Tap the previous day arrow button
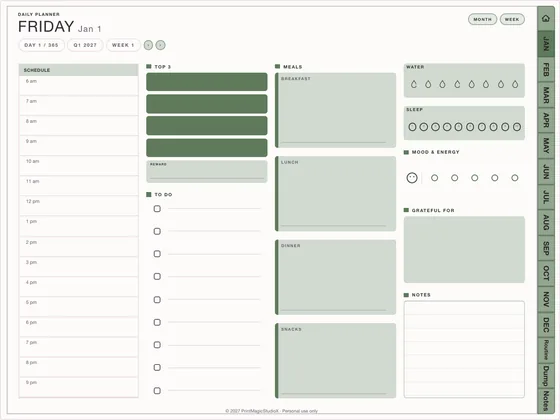Image resolution: width=560 pixels, height=420 pixels. click(x=148, y=45)
